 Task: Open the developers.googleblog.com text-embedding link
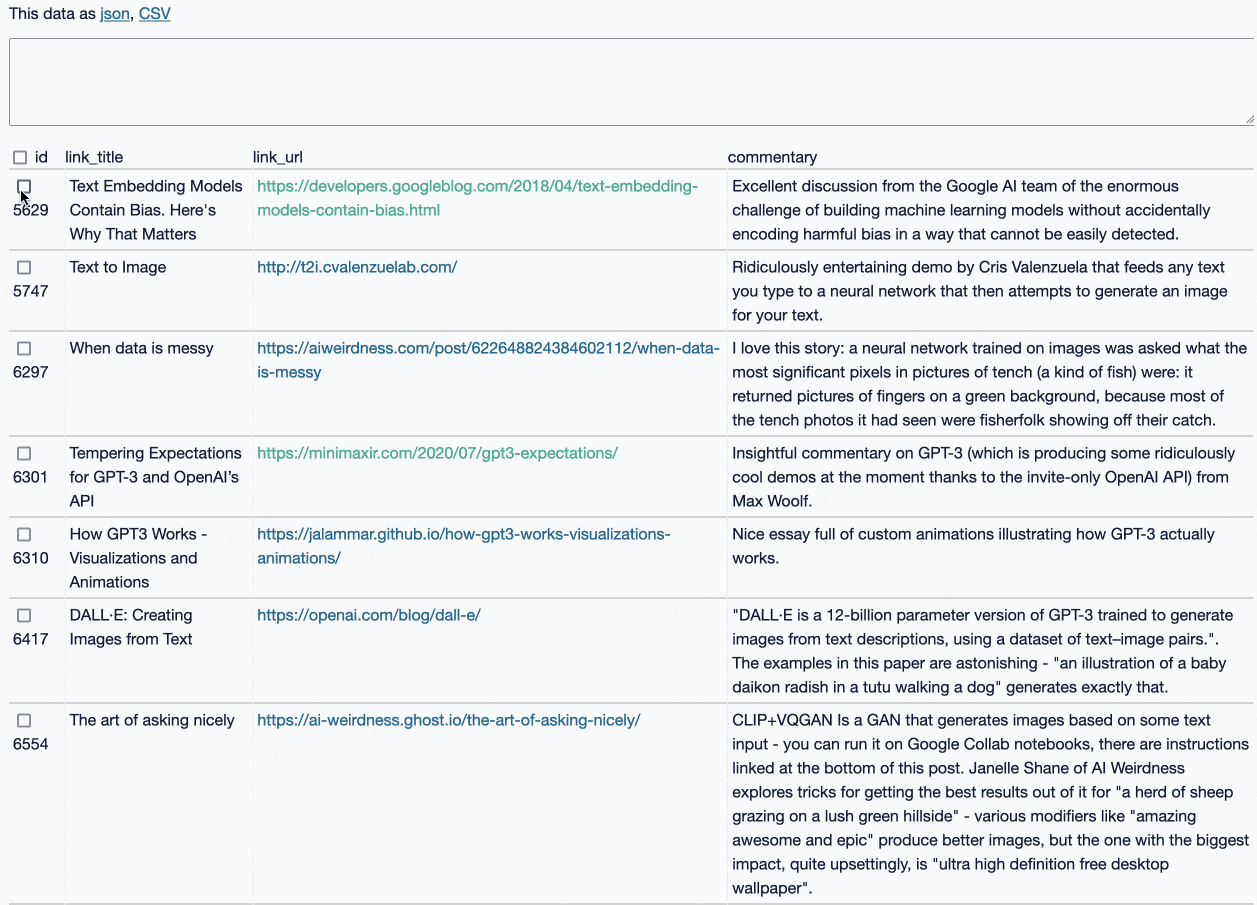point(477,198)
